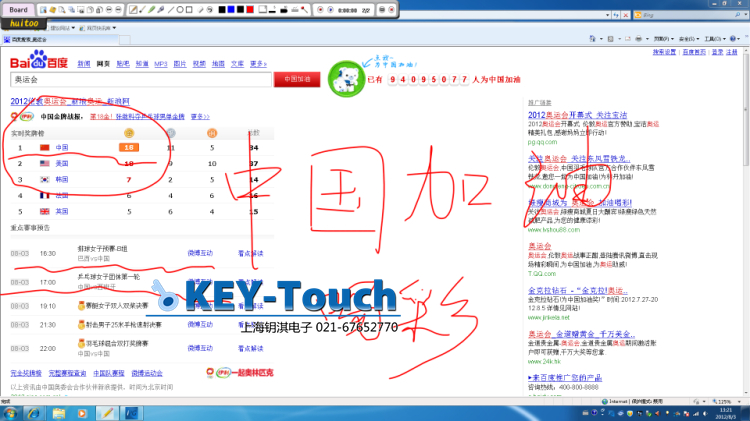Open IE home button dropdown arrow
Image resolution: width=750 pixels, height=421 pixels.
pyautogui.click(x=601, y=39)
